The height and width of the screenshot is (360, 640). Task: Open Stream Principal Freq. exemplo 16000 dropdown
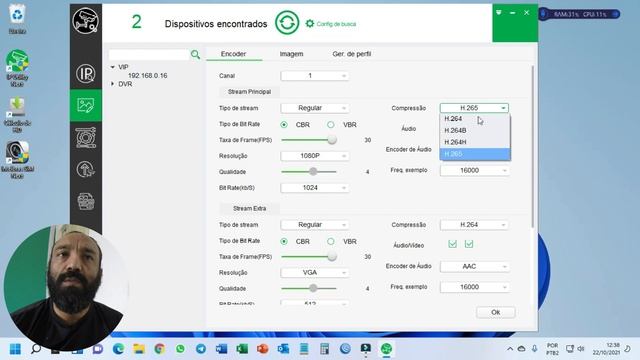pyautogui.click(x=474, y=170)
